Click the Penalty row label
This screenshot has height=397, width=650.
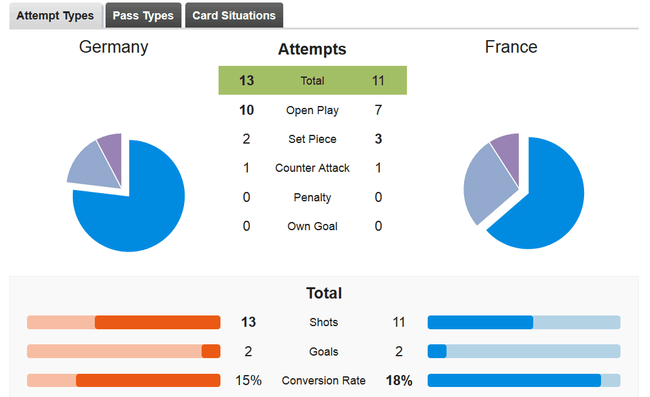point(313,197)
